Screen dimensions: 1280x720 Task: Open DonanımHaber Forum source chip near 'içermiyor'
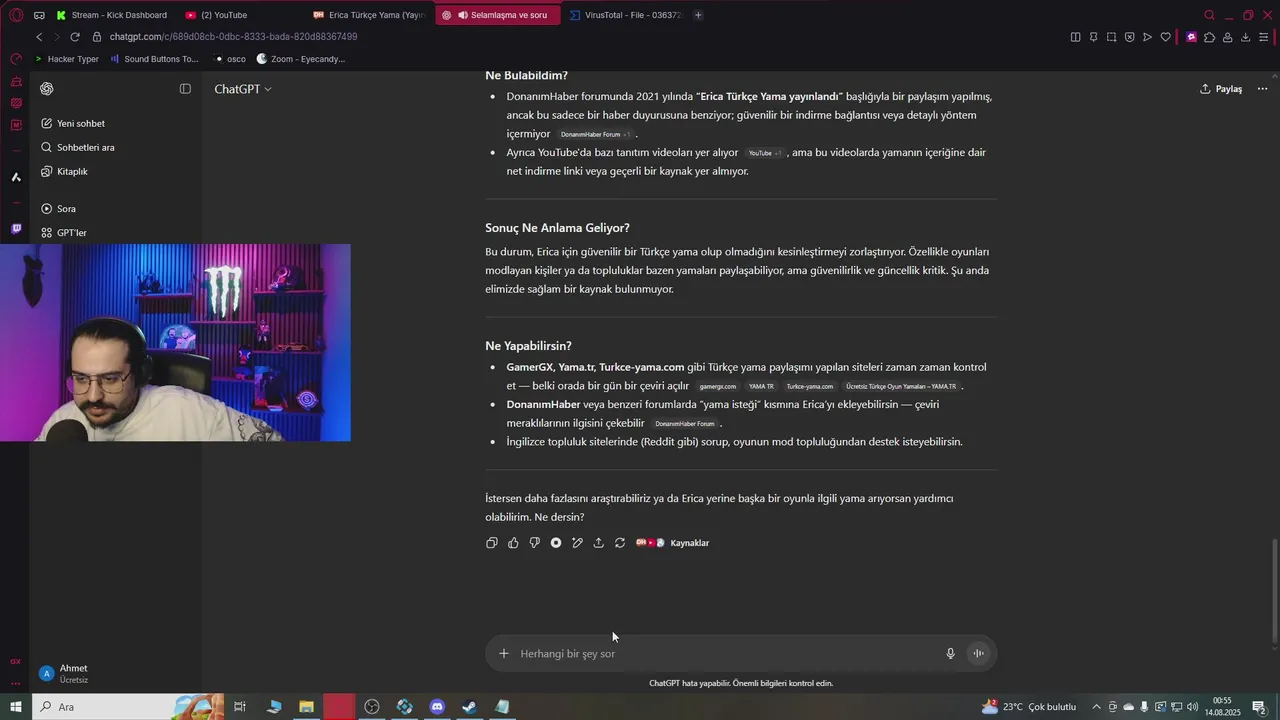pos(595,134)
